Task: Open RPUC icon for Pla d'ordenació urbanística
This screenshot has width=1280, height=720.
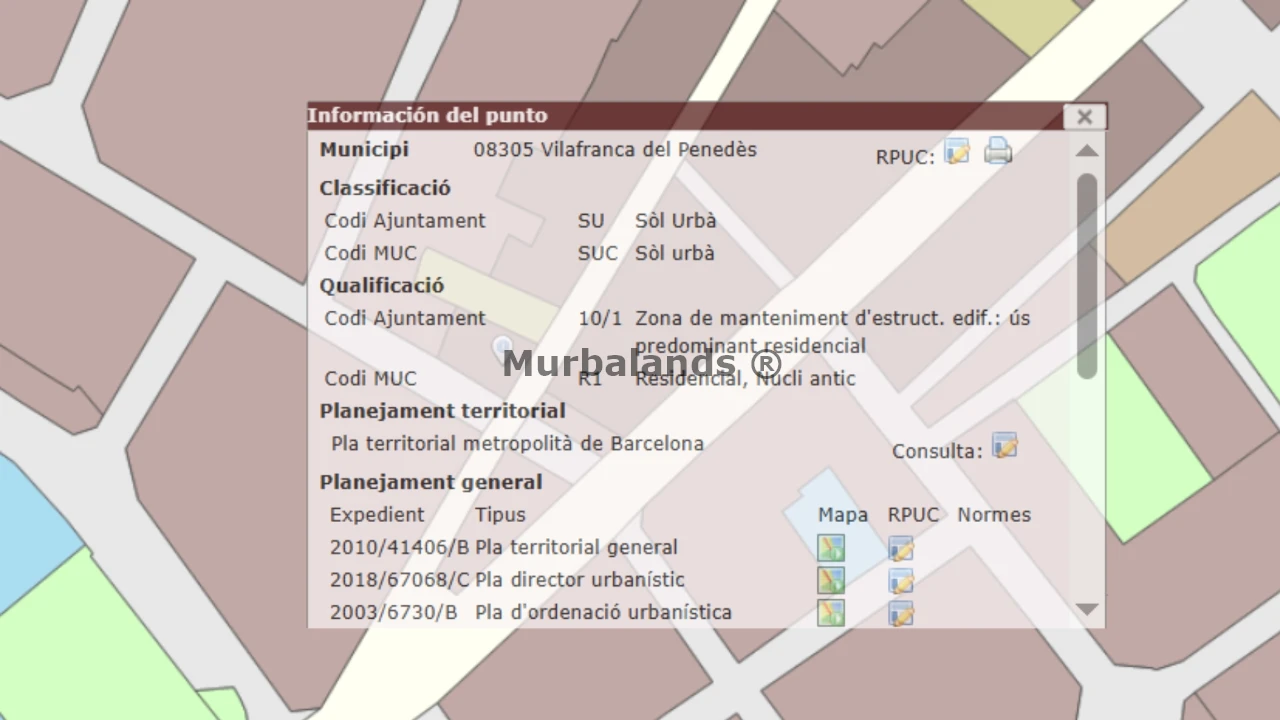Action: pyautogui.click(x=901, y=612)
